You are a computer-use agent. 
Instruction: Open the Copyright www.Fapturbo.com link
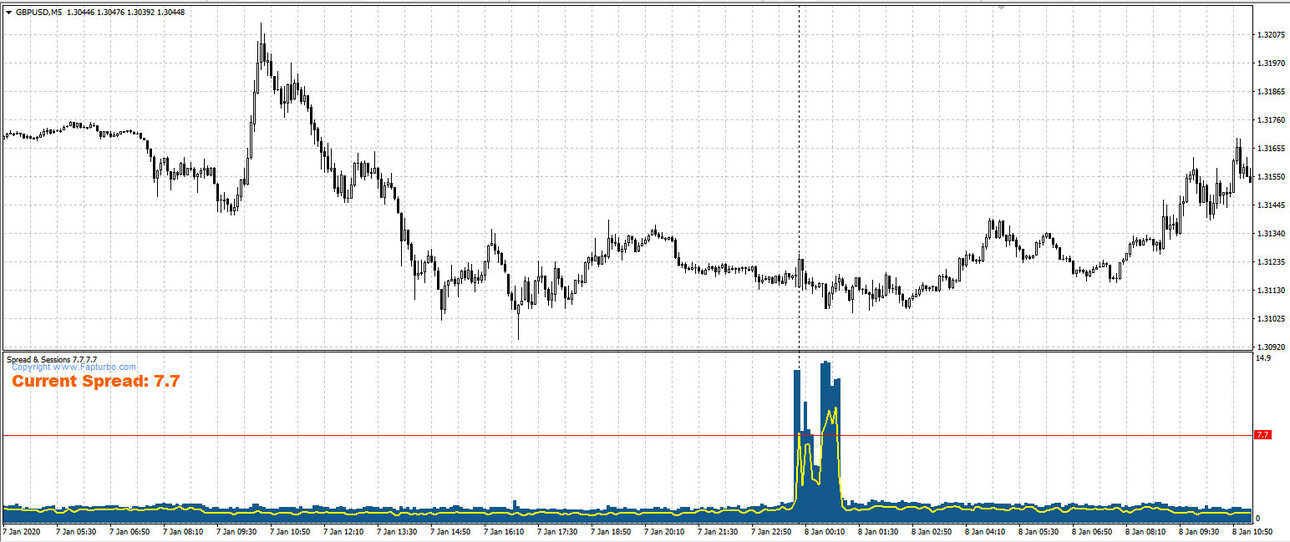[x=74, y=367]
